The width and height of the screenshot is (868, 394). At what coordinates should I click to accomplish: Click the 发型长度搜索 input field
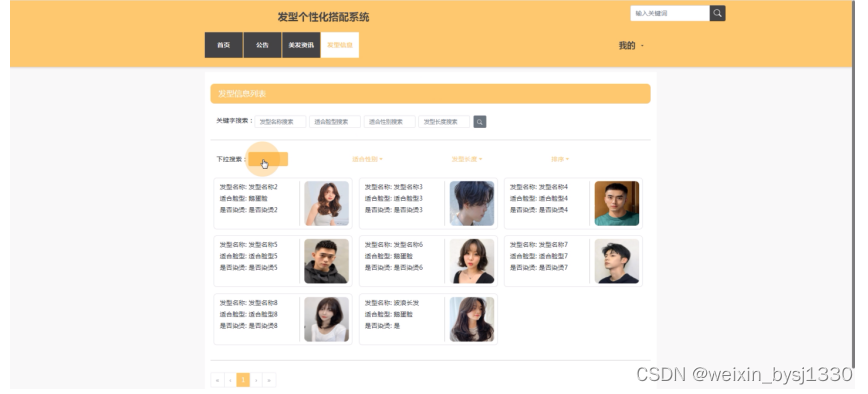pos(444,122)
